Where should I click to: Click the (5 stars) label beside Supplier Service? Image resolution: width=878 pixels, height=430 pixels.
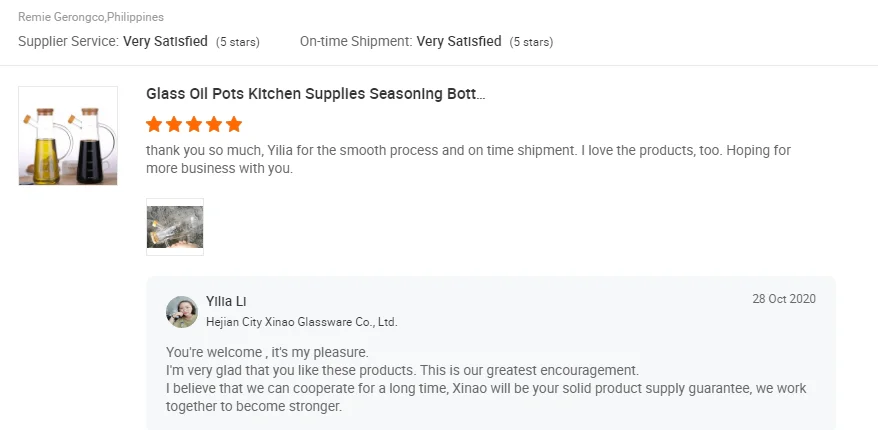click(238, 42)
